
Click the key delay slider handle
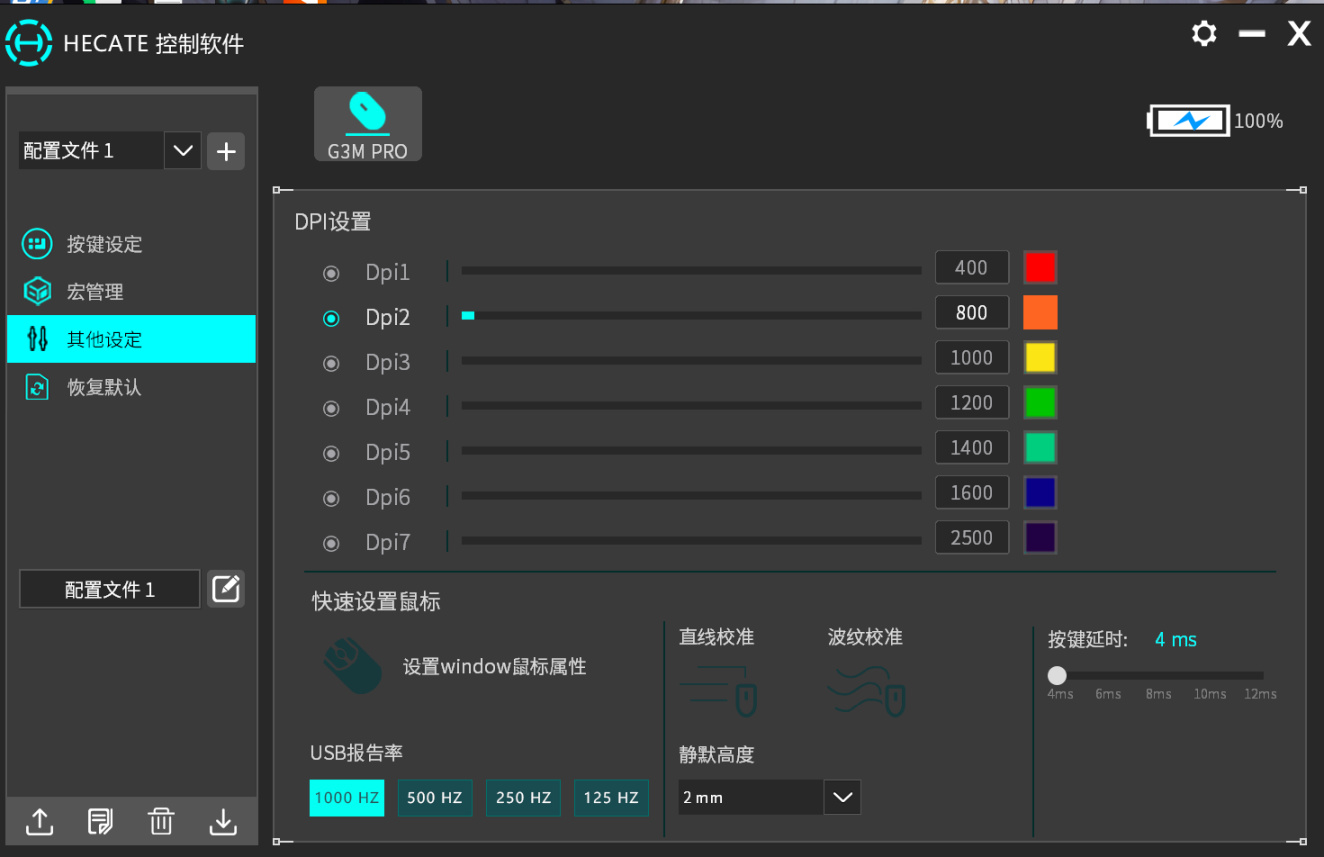click(1057, 676)
